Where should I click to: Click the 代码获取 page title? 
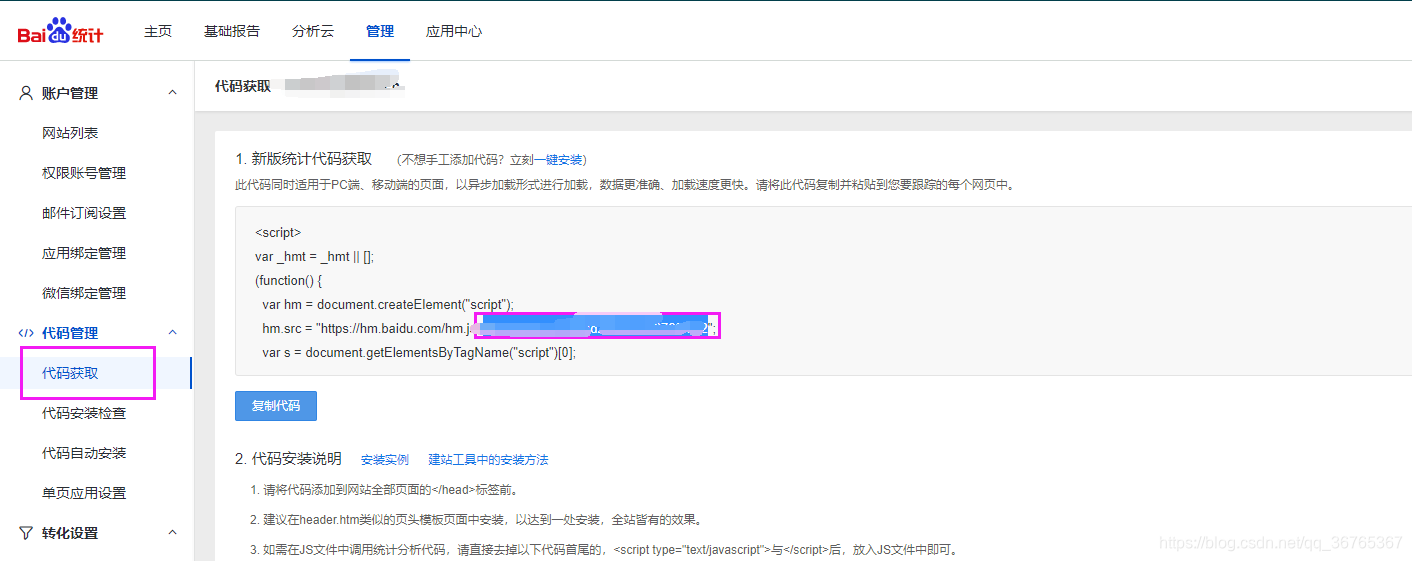(x=243, y=86)
